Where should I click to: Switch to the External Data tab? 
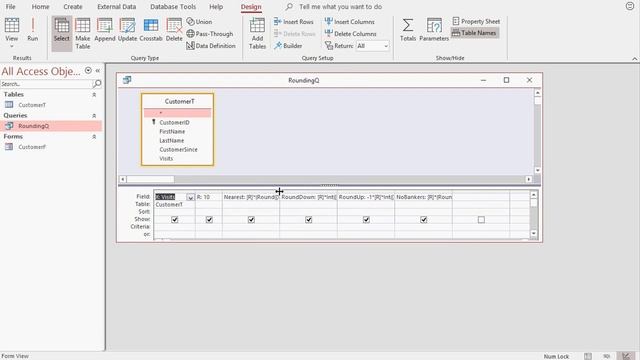116,7
